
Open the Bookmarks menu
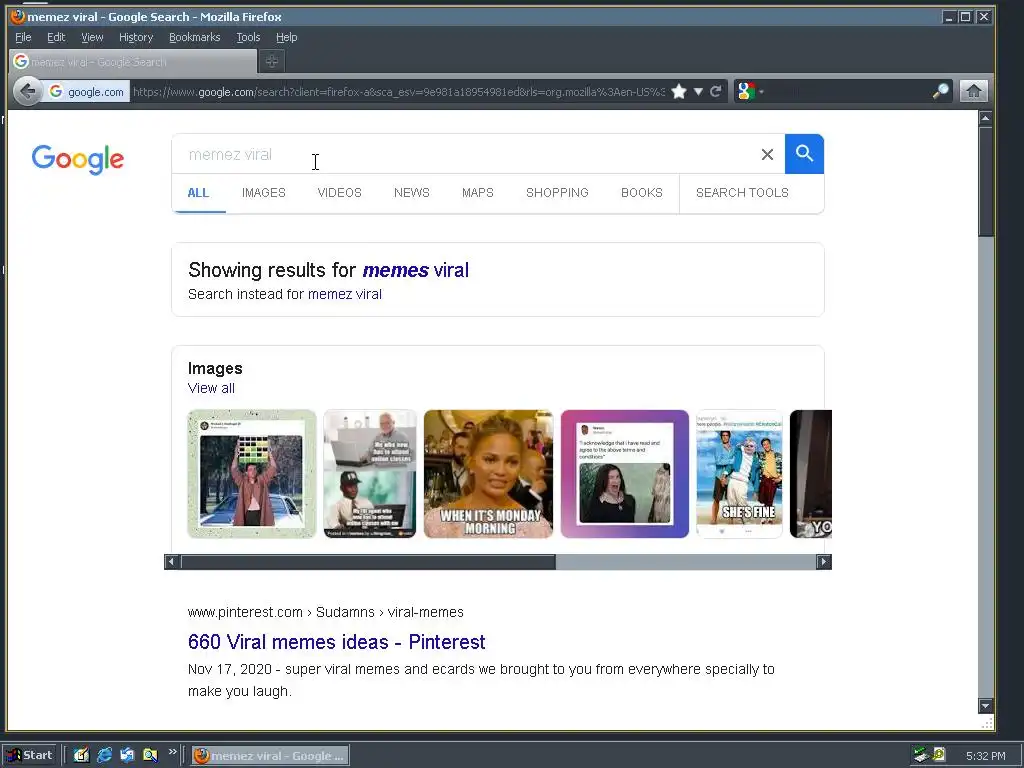[195, 37]
